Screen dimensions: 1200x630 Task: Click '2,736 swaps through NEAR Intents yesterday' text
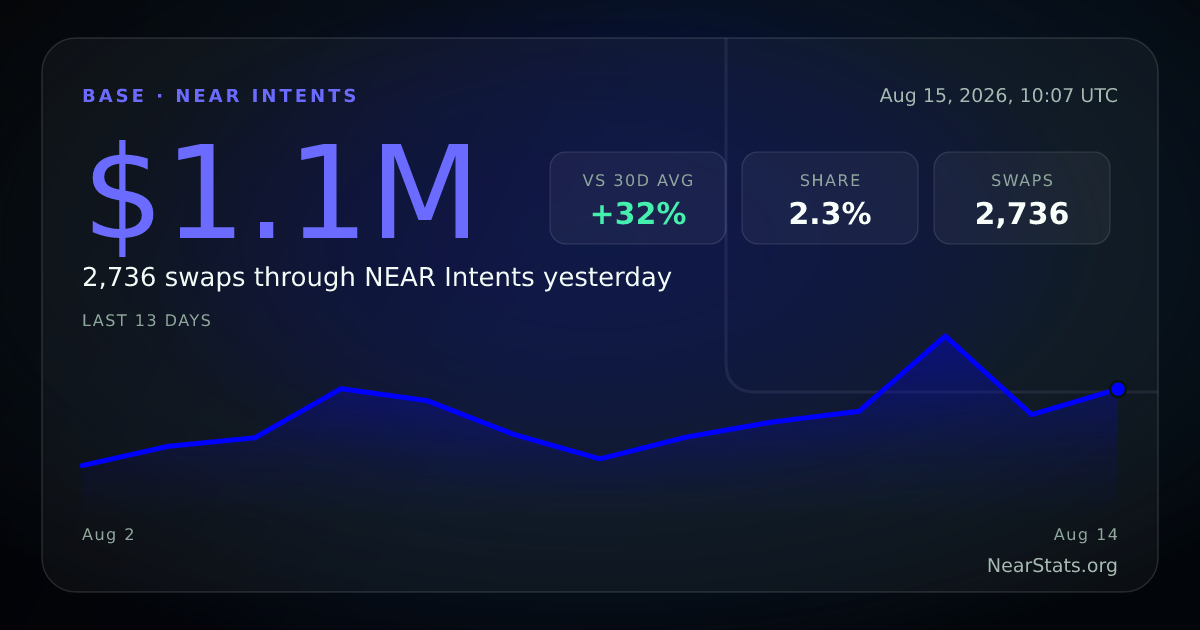click(377, 277)
